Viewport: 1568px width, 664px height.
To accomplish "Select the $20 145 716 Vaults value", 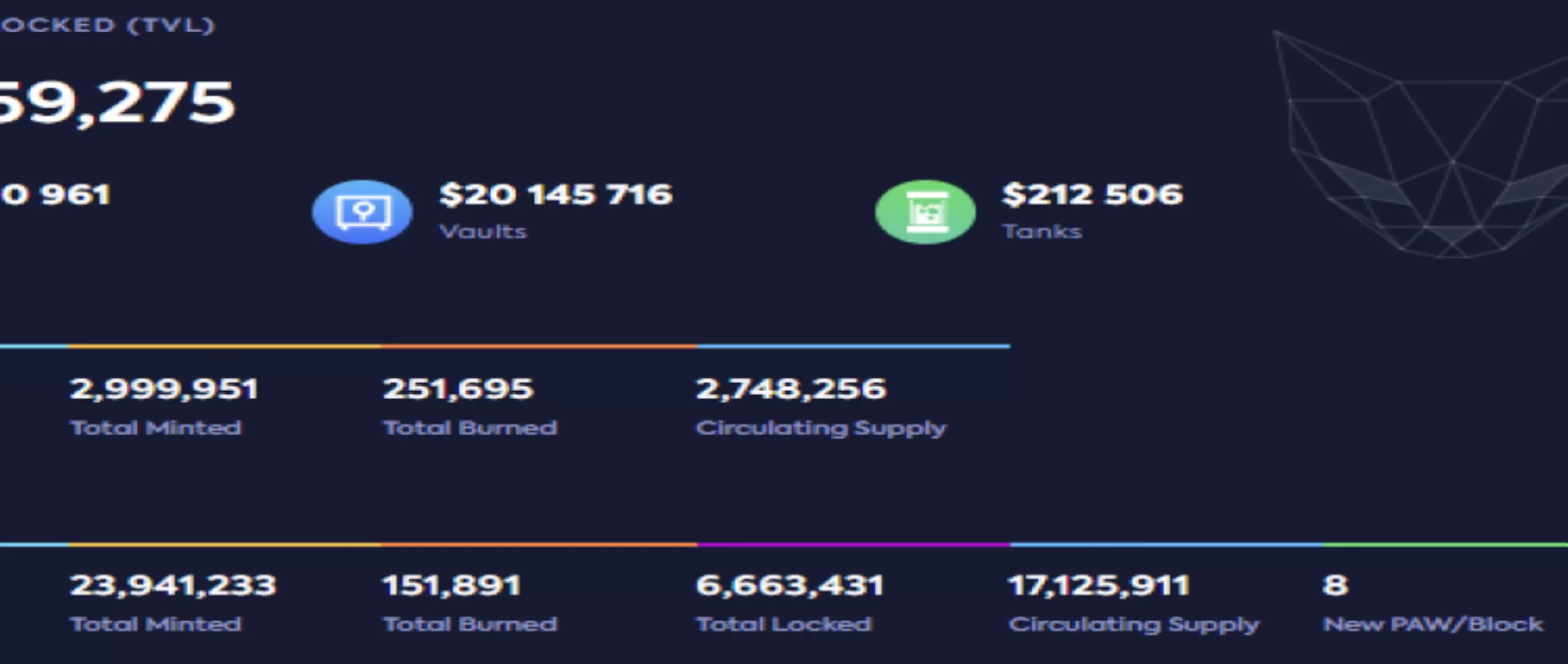I will click(555, 194).
